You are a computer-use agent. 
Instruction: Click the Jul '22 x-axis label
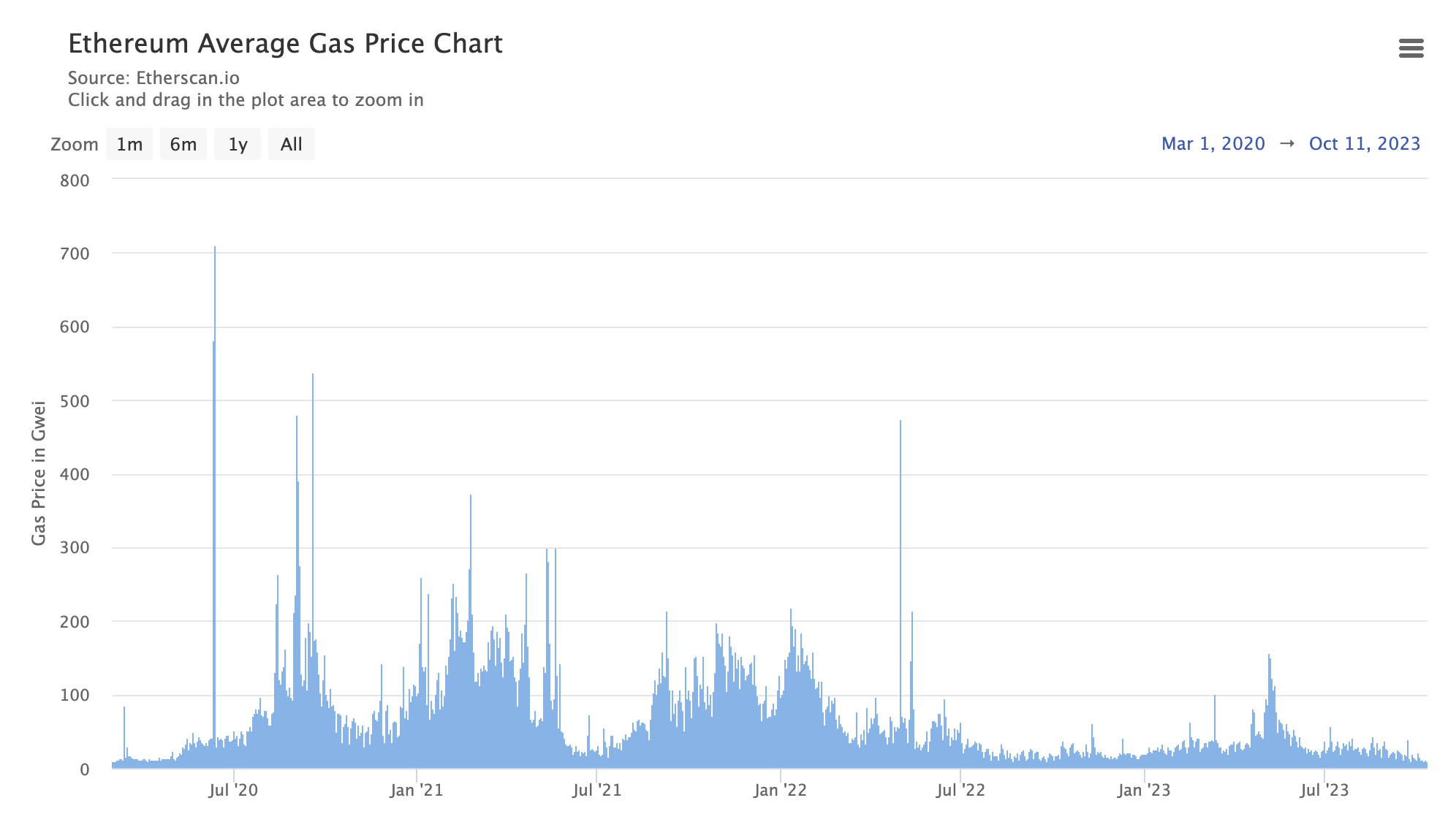pos(960,790)
